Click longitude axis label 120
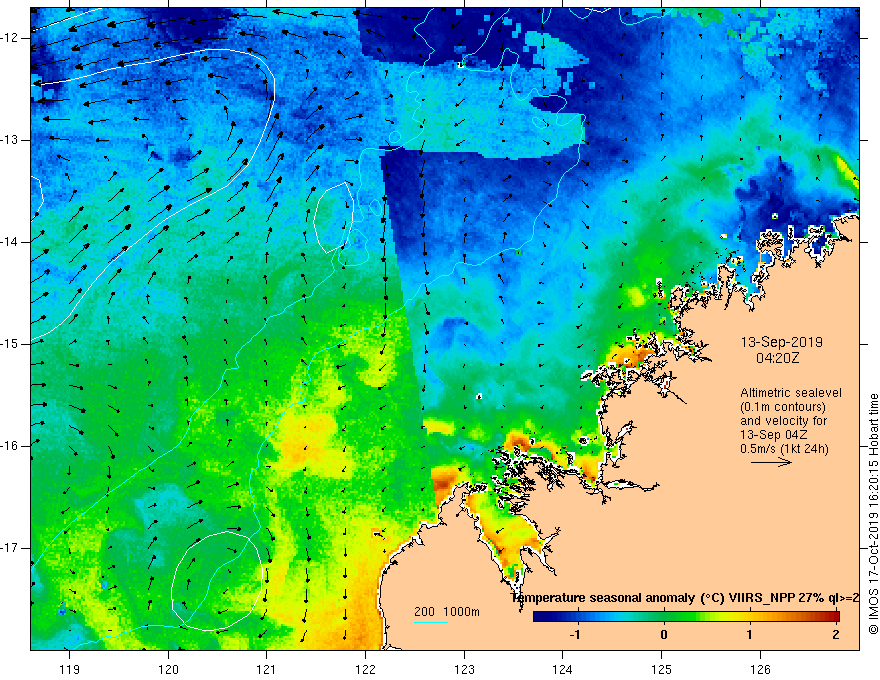This screenshot has height=680, width=880. (x=168, y=669)
